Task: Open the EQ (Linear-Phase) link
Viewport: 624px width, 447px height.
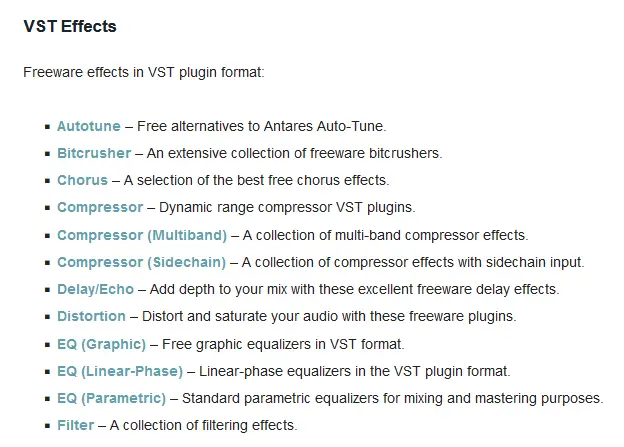Action: tap(120, 371)
